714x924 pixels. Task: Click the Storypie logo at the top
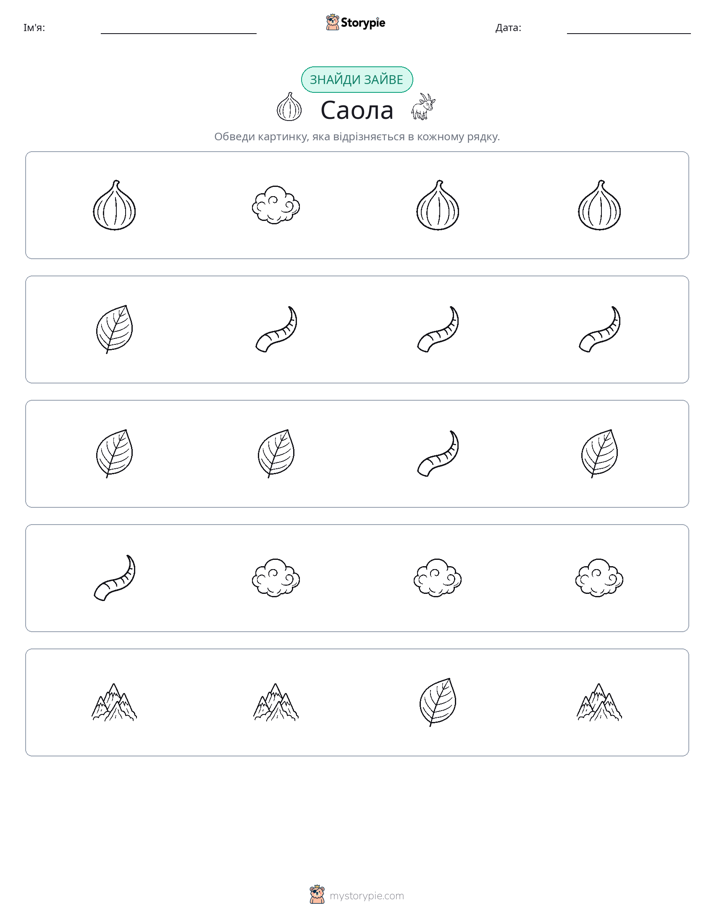pyautogui.click(x=355, y=22)
